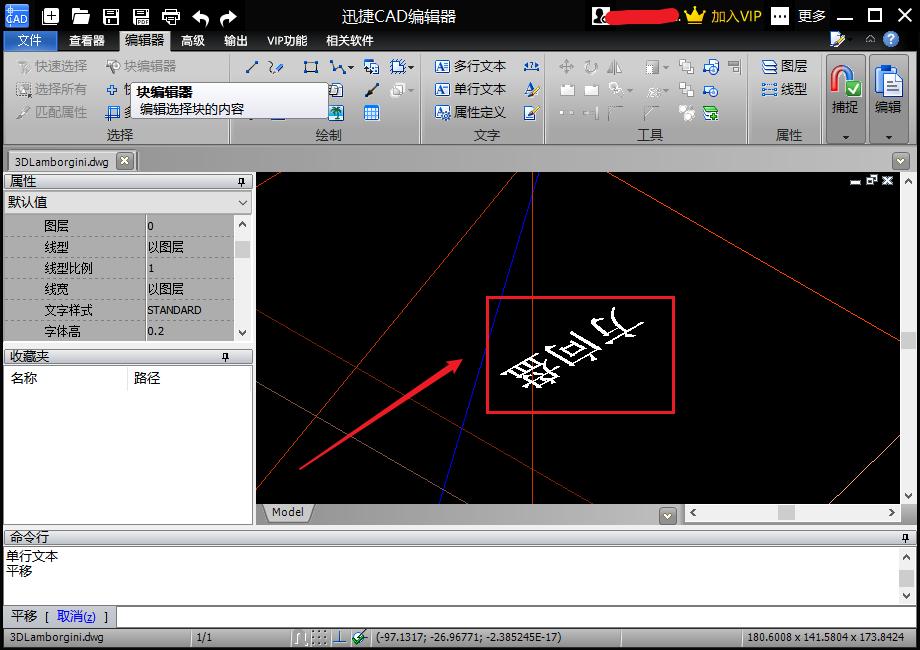The width and height of the screenshot is (920, 650).
Task: Click the Save icon
Action: coord(111,16)
